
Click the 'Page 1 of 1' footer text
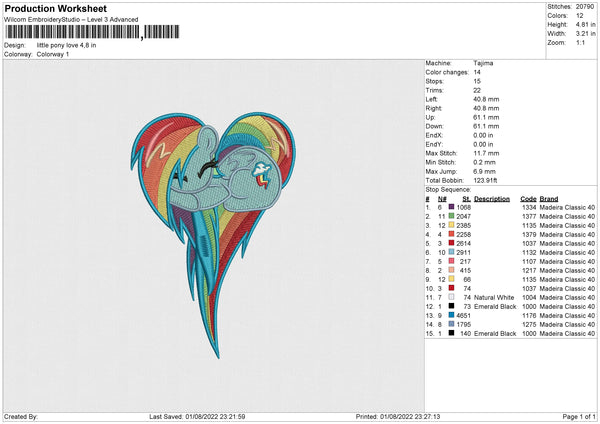click(579, 416)
